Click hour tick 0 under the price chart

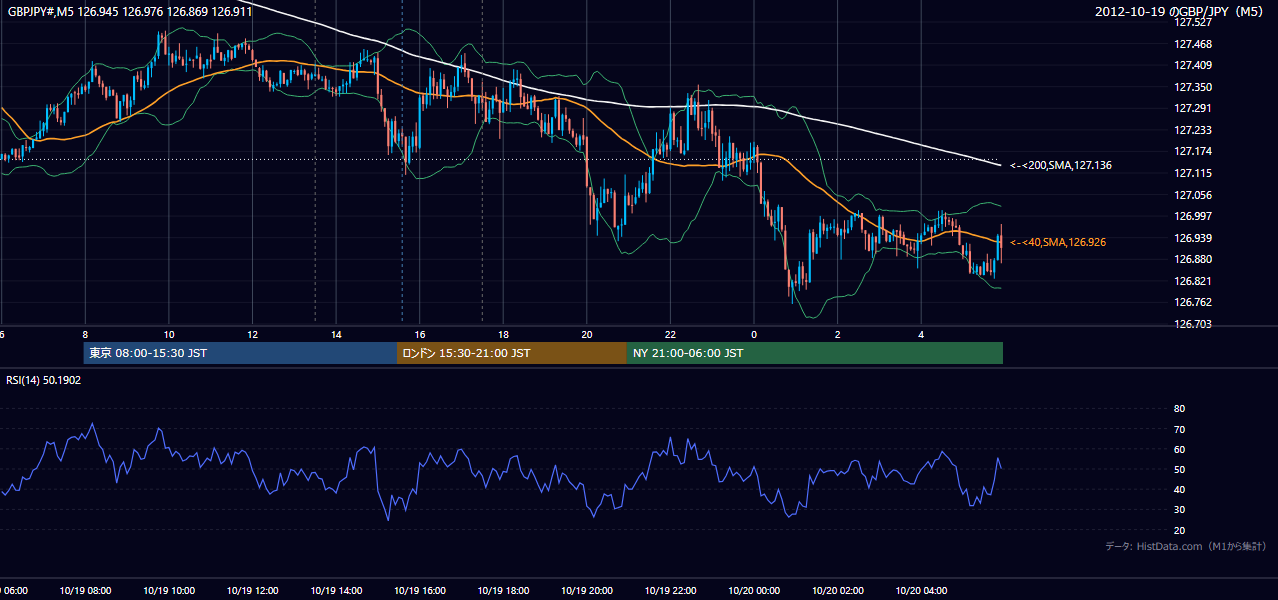[x=755, y=334]
